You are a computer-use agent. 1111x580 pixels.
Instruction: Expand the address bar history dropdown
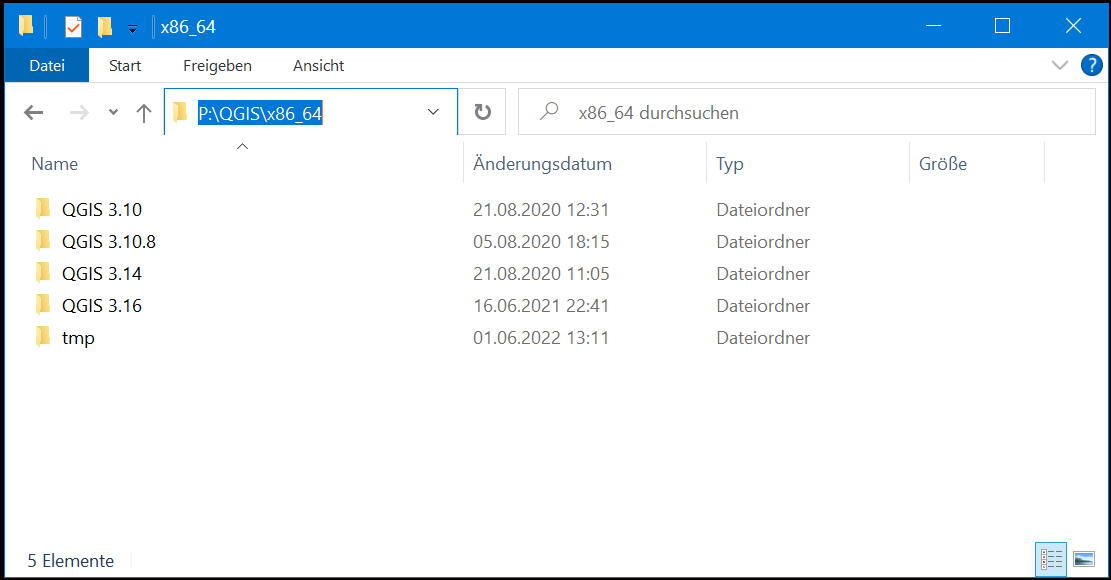click(434, 113)
